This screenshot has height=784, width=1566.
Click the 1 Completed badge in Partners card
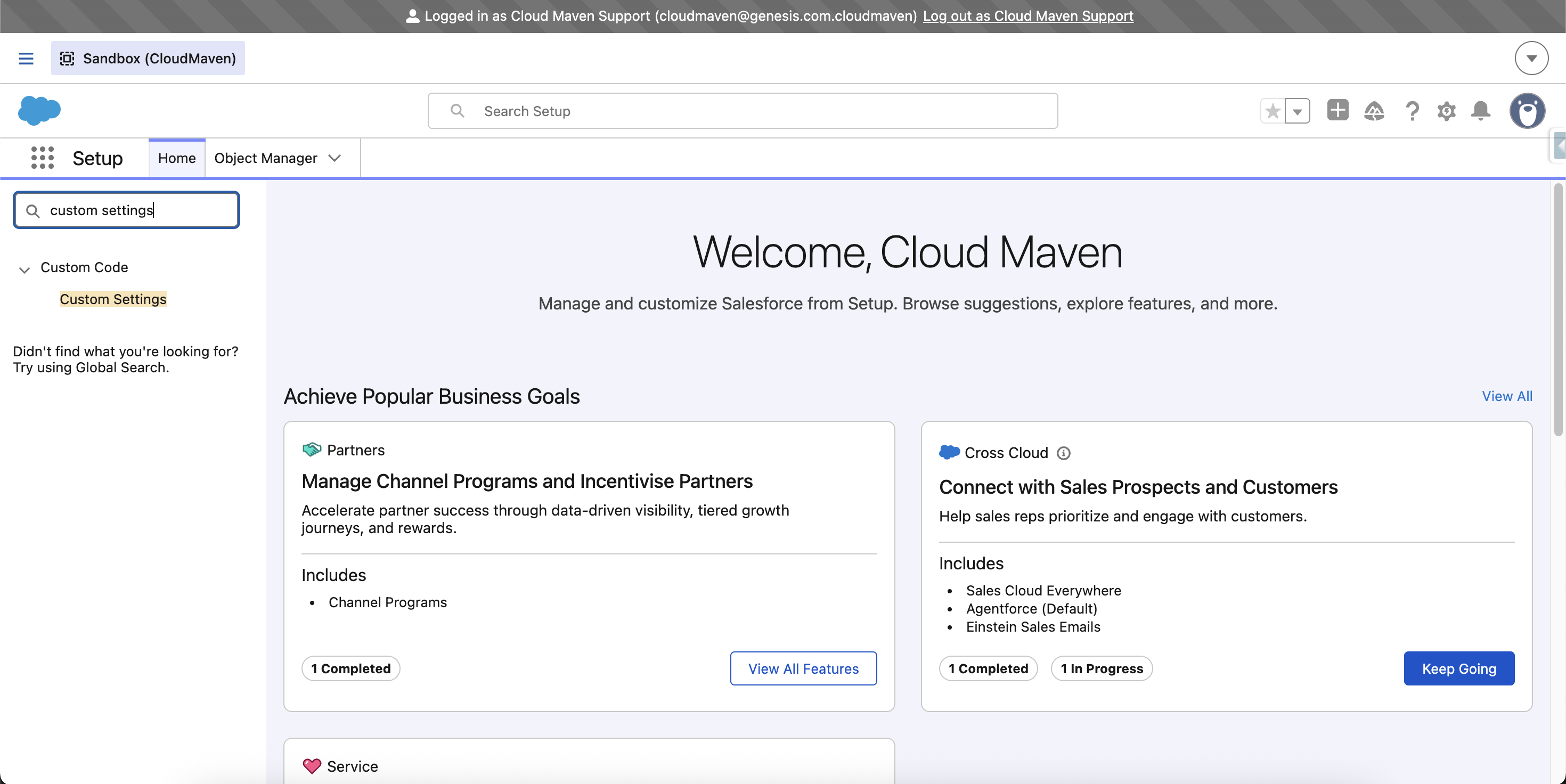(x=351, y=668)
